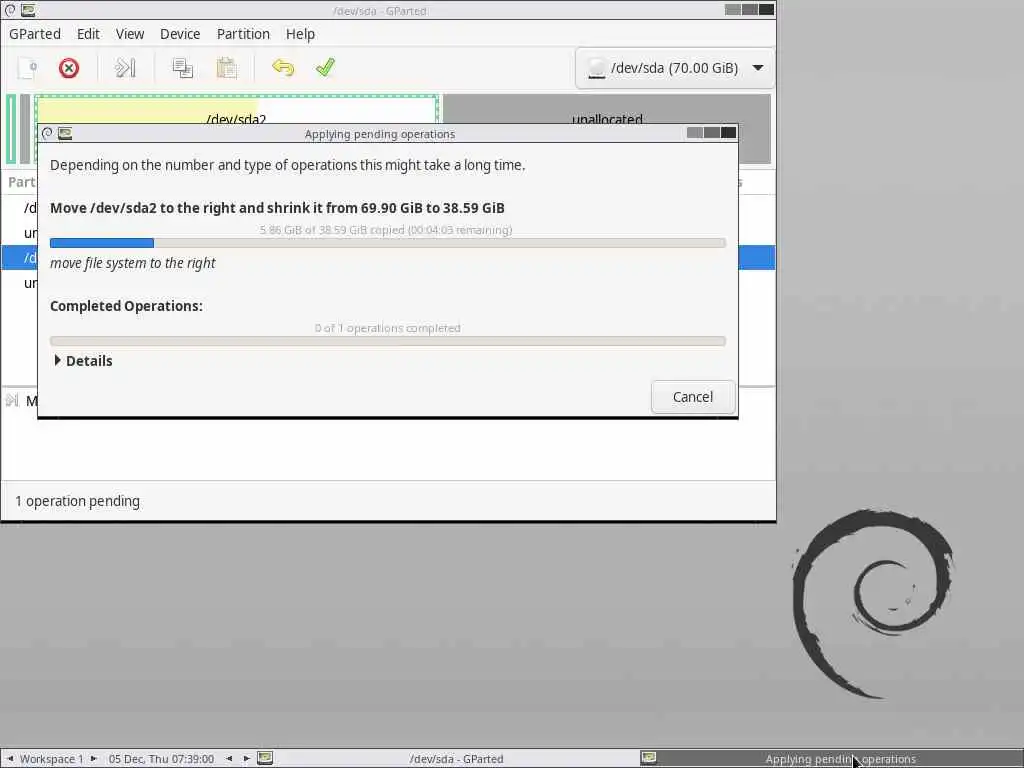This screenshot has width=1024, height=768.
Task: Click the pending operation icon in operations pane
Action: (x=12, y=400)
